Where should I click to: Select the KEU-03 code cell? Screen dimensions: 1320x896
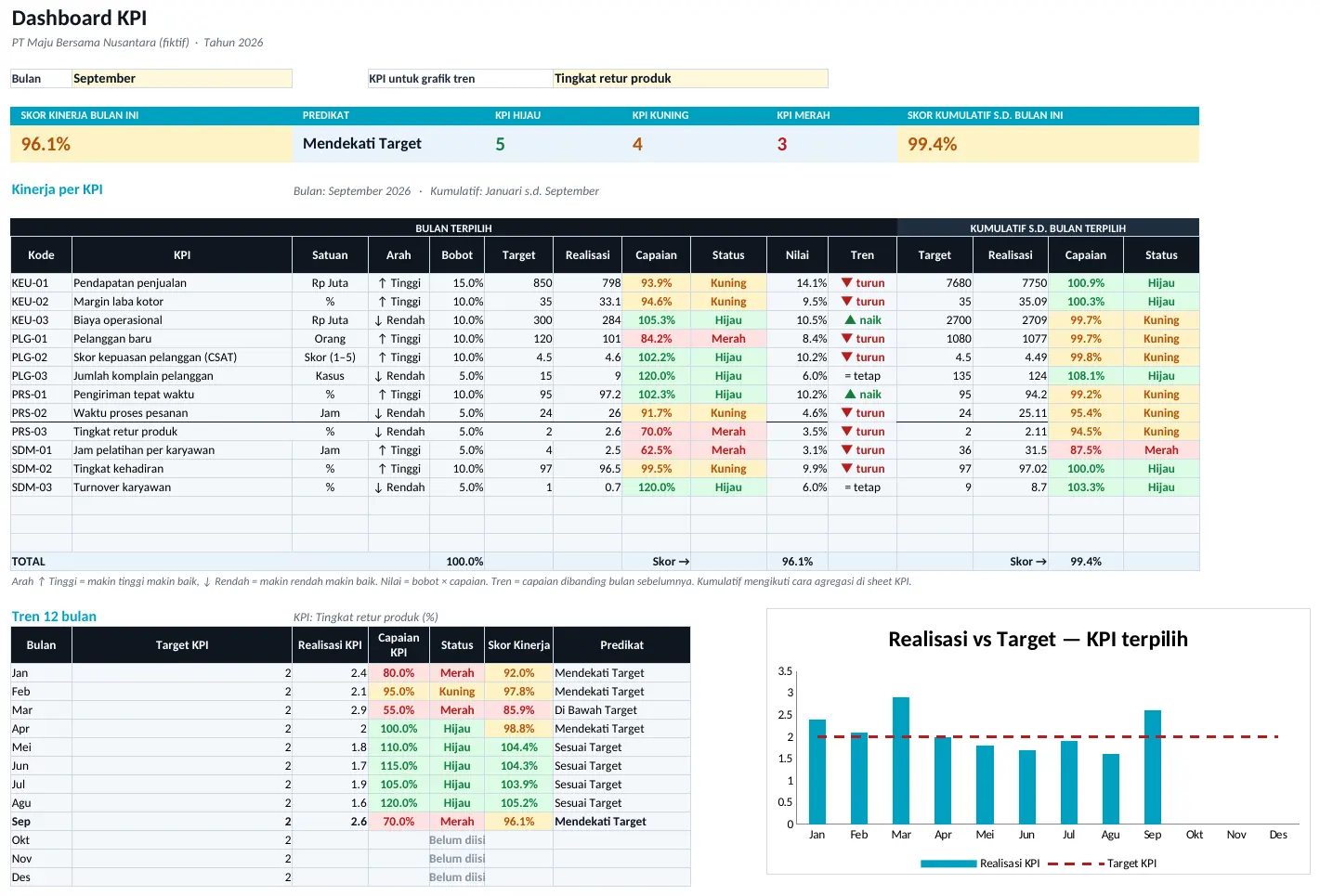click(x=41, y=320)
